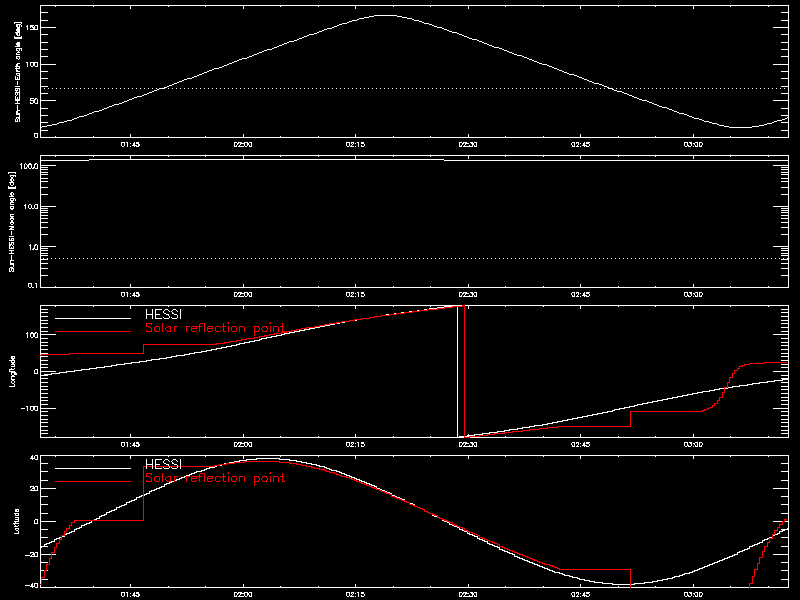Screen dimensions: 800x600
Task: Click the 02:30 time label under Longitude plot
Action: (x=468, y=444)
